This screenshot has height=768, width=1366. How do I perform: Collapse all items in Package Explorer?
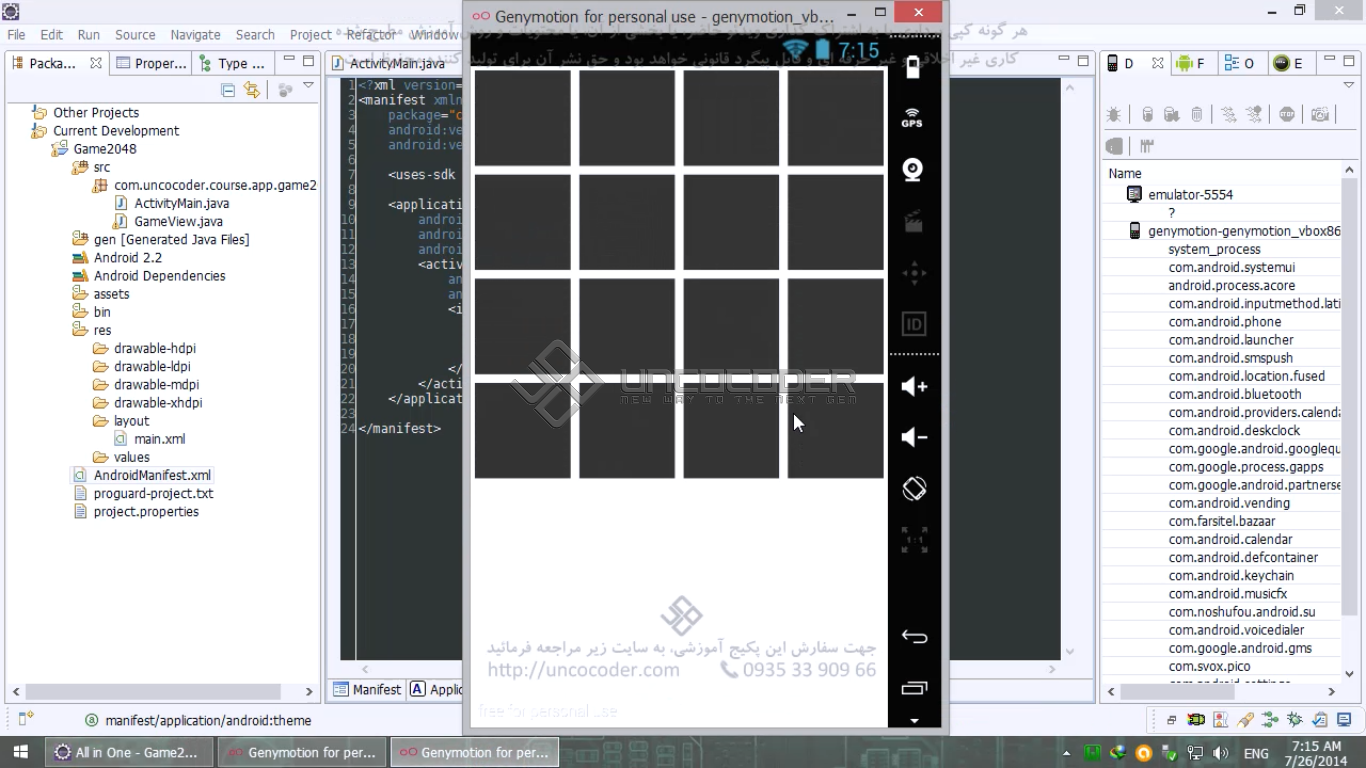228,90
